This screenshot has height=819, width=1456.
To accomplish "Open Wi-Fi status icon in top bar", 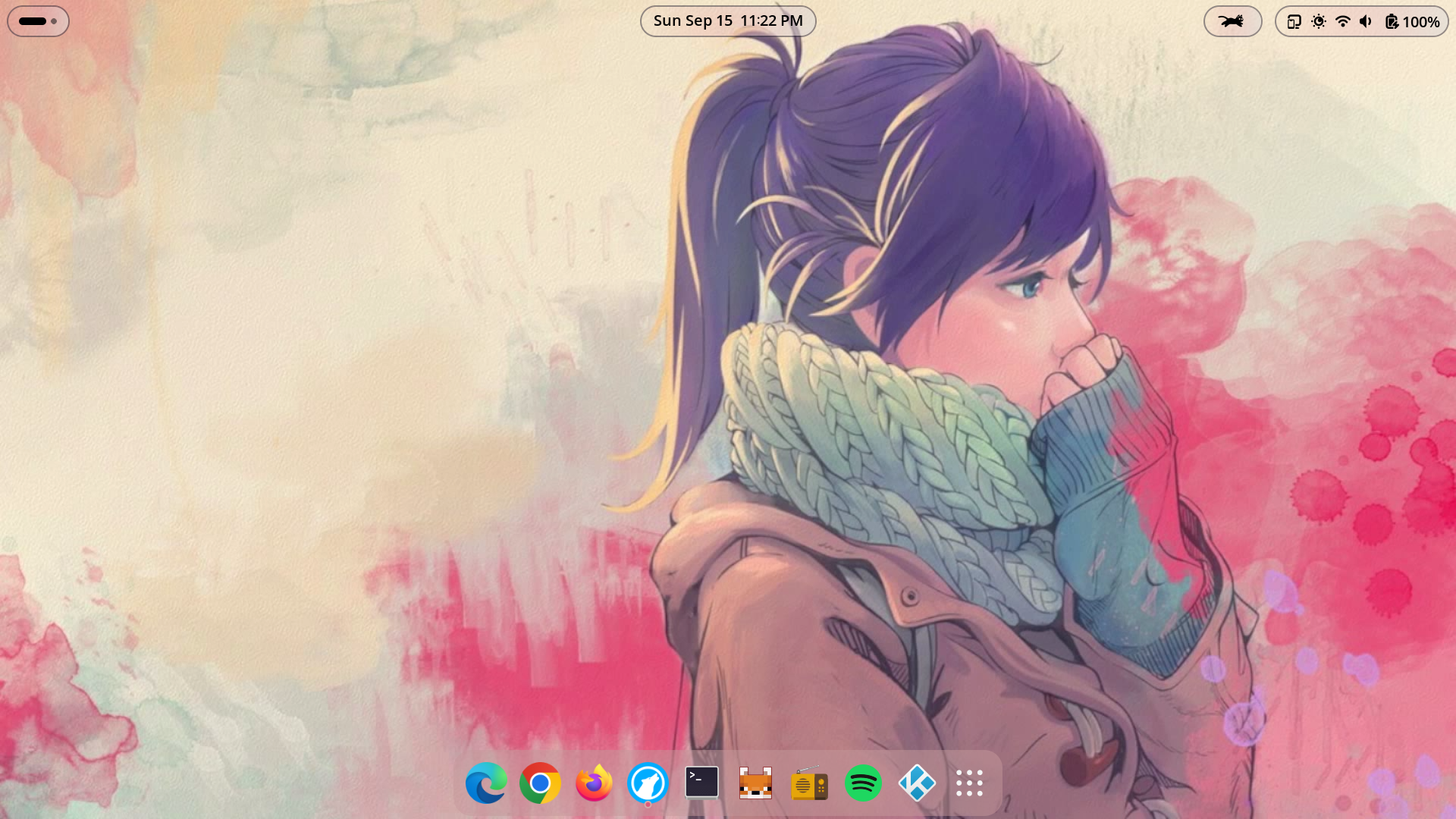I will [1343, 21].
